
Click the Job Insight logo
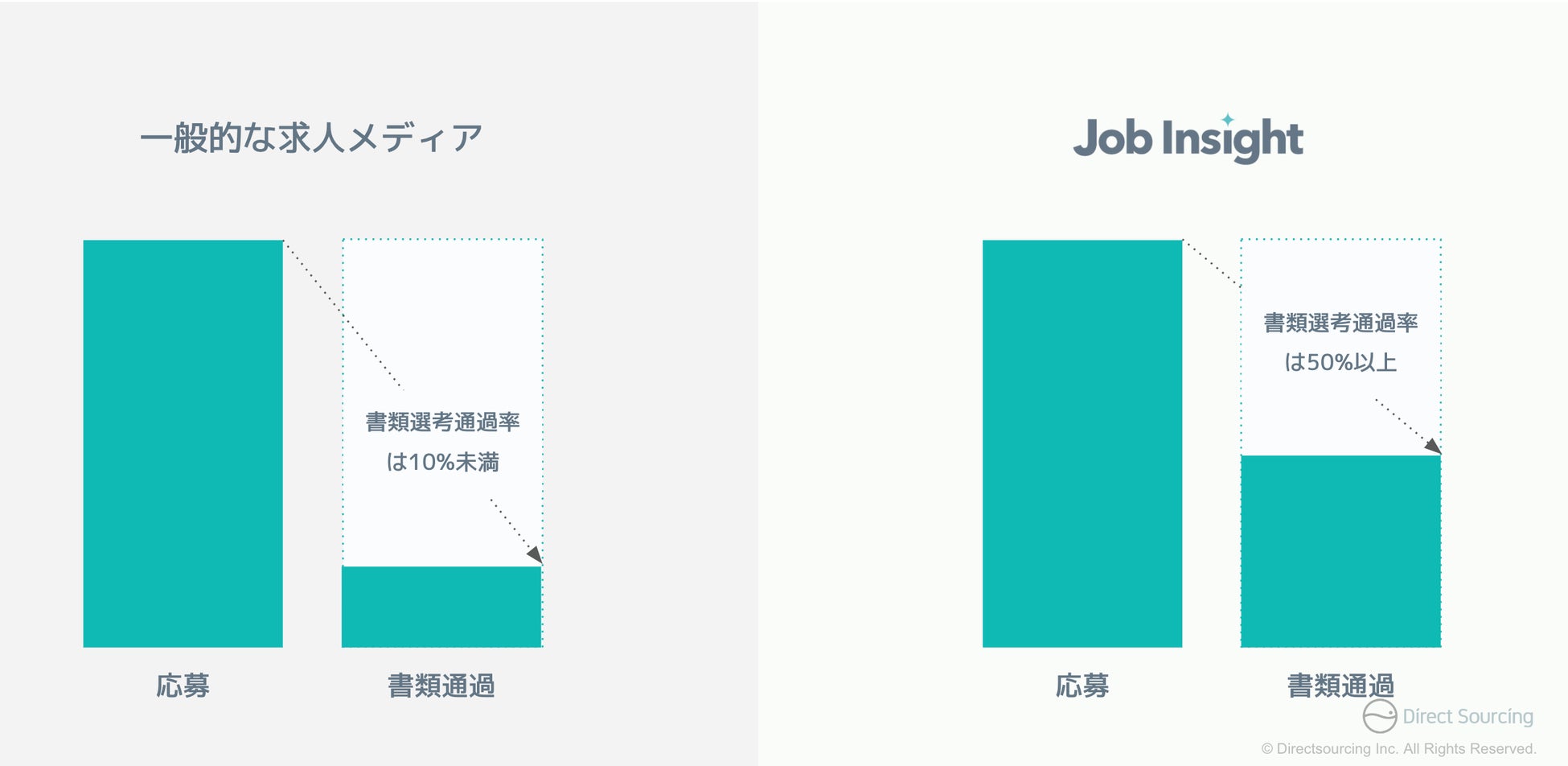click(1188, 139)
